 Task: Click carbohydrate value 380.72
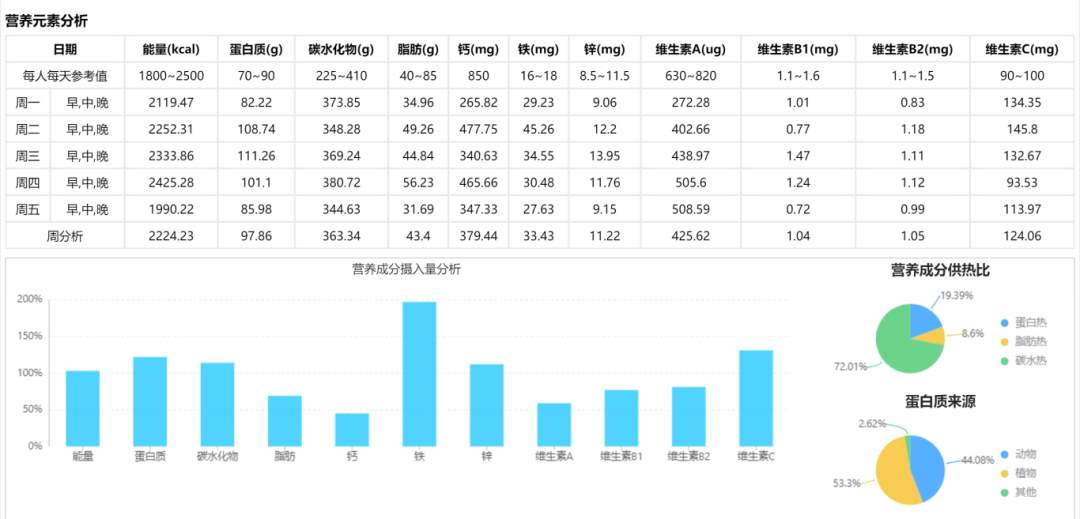342,183
